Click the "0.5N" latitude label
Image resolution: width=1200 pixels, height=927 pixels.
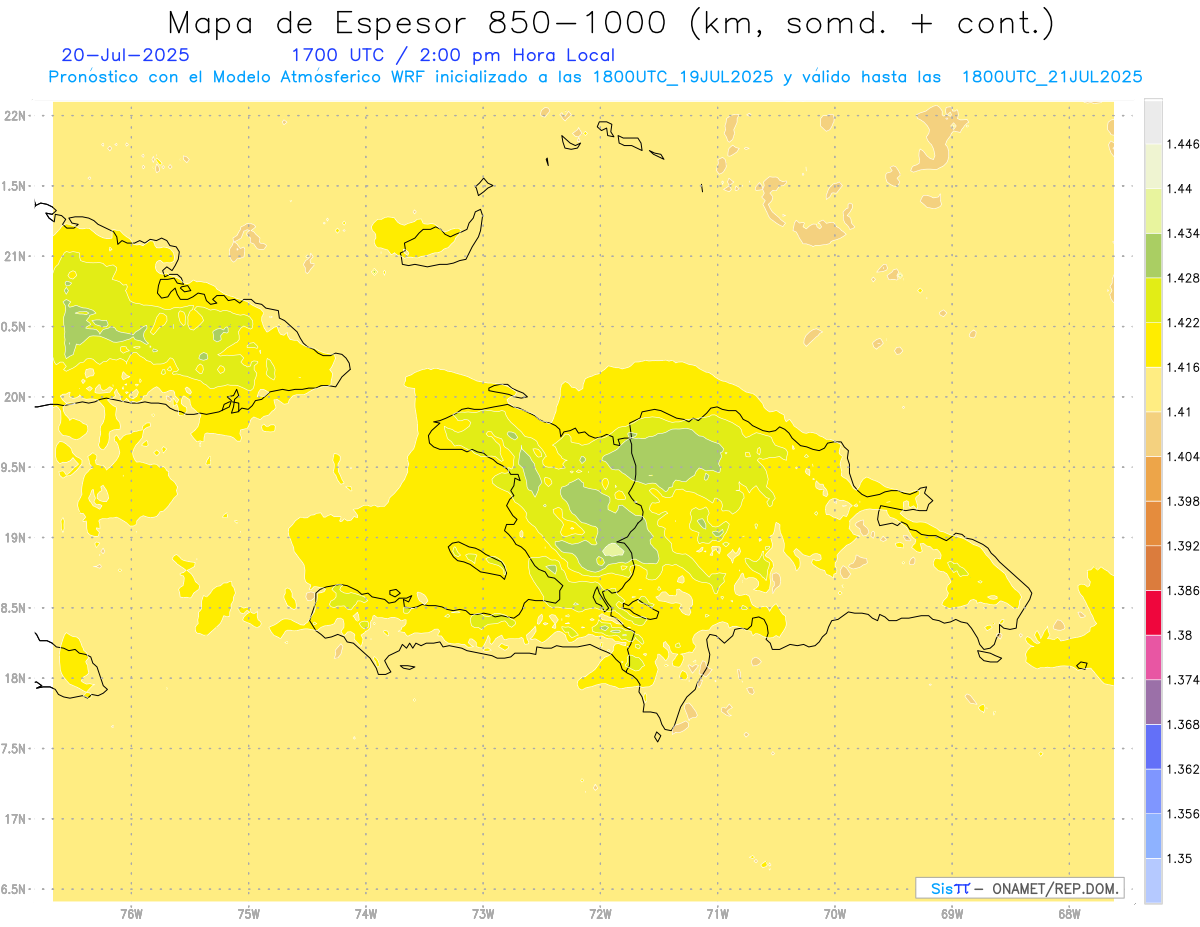coord(15,327)
